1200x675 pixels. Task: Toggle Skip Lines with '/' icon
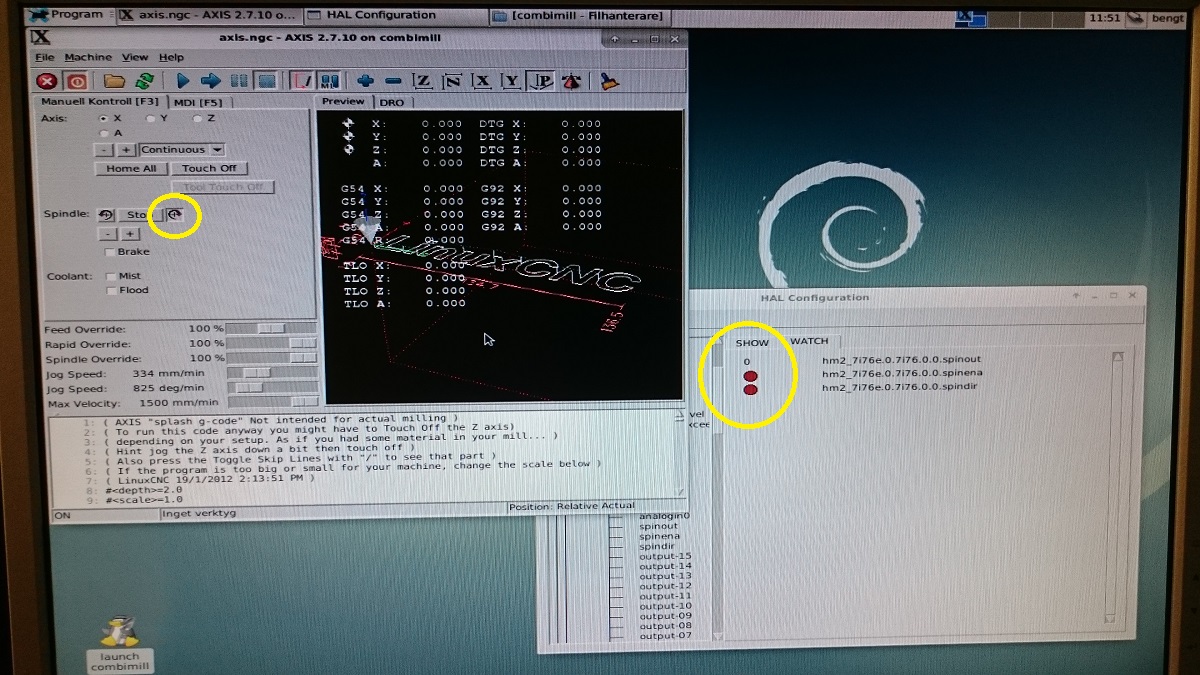click(x=301, y=81)
